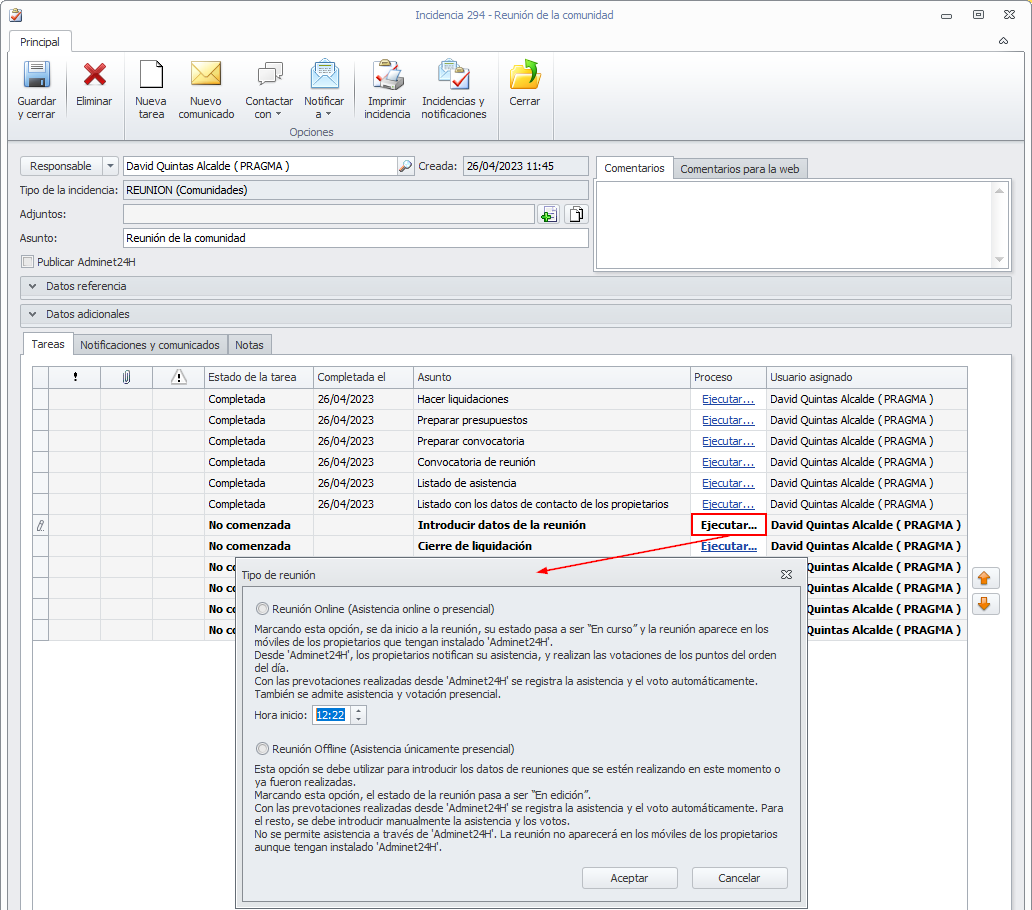The width and height of the screenshot is (1032, 910).
Task: Click magnifier search icon in Responsable field
Action: pyautogui.click(x=405, y=166)
